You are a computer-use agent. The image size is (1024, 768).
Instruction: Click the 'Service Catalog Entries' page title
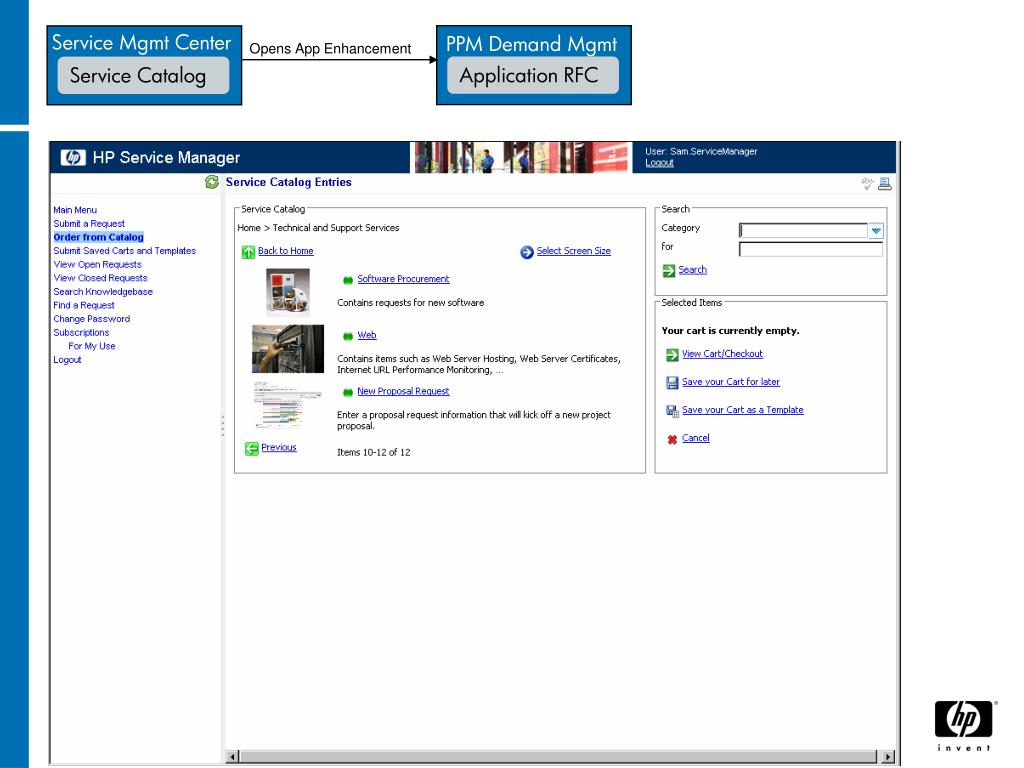[x=289, y=182]
